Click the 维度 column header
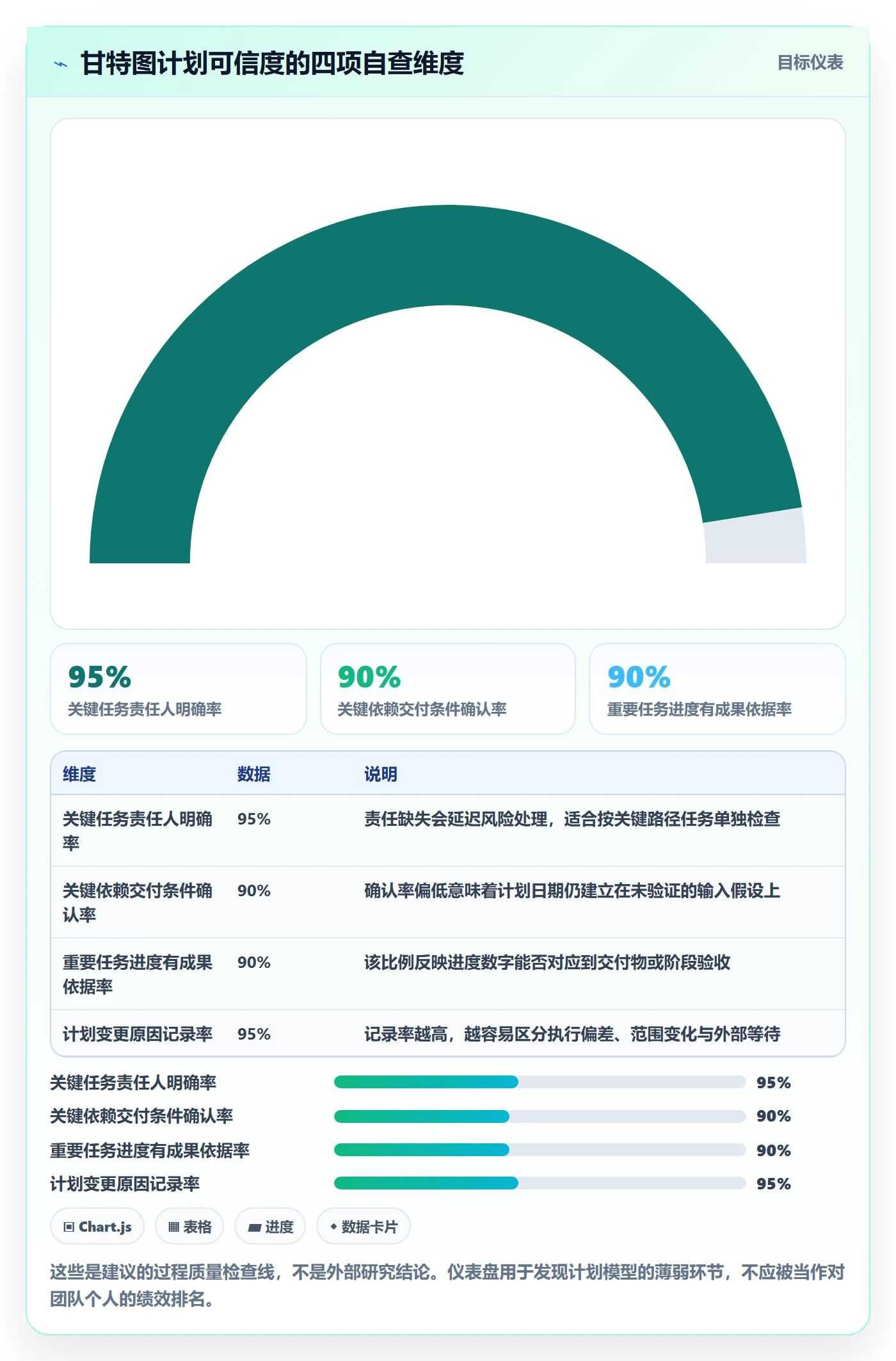 coord(79,774)
